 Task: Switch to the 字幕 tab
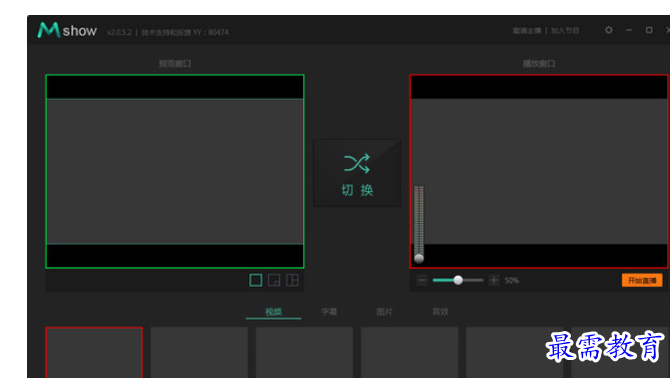click(x=329, y=311)
